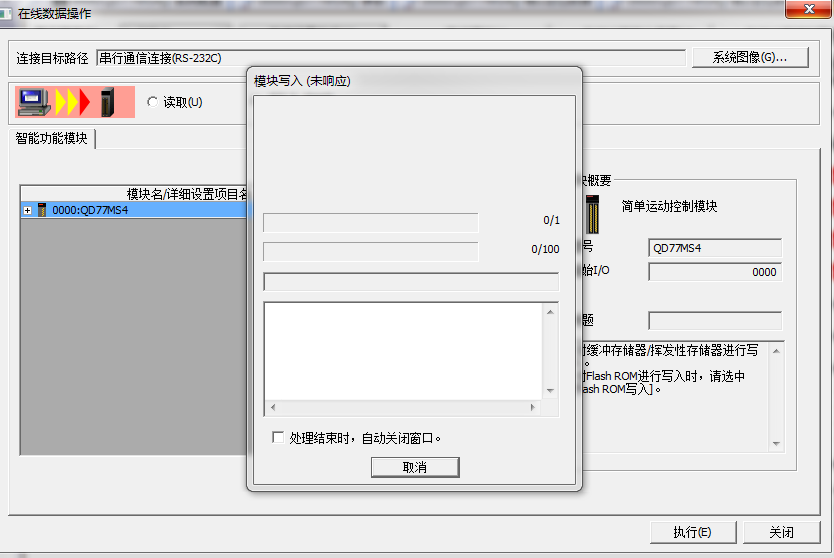
Task: Switch to the 智能功能模块 tab
Action: pyautogui.click(x=51, y=138)
